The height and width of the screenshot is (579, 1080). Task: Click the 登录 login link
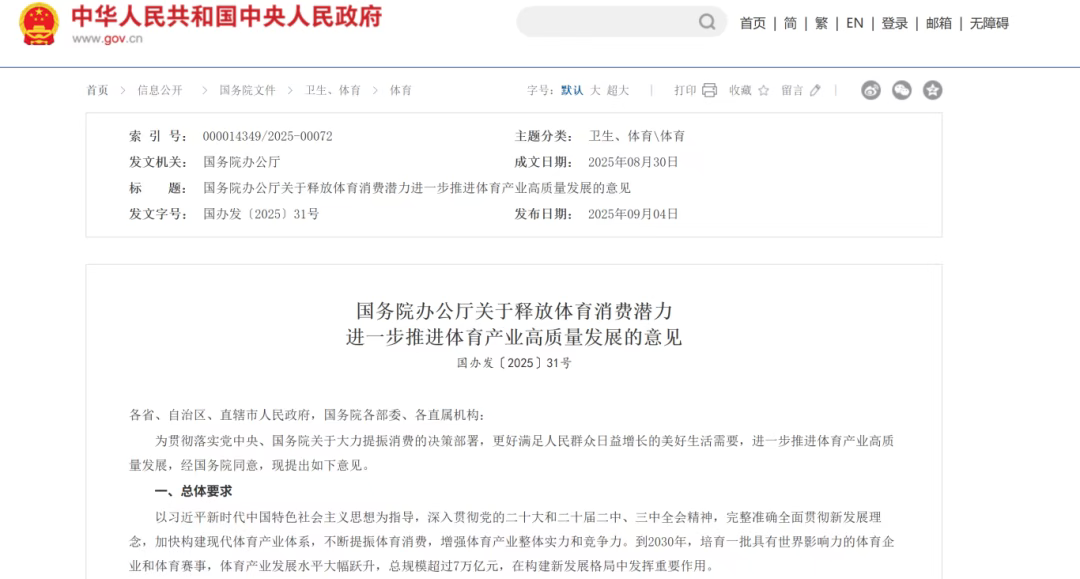[x=894, y=23]
